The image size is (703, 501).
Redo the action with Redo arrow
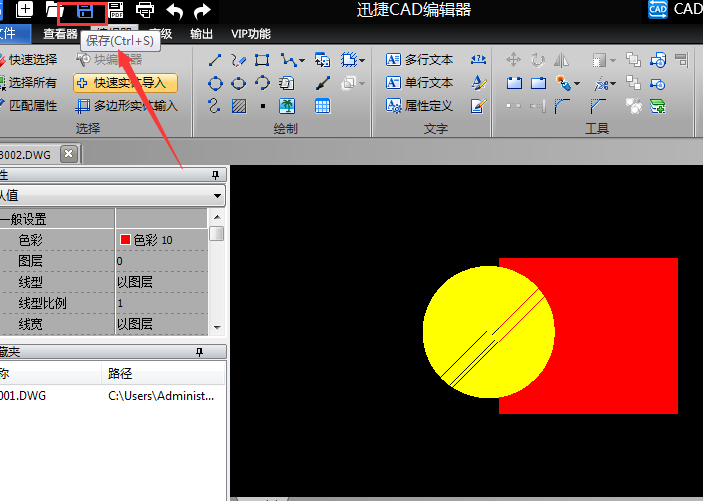(x=202, y=11)
